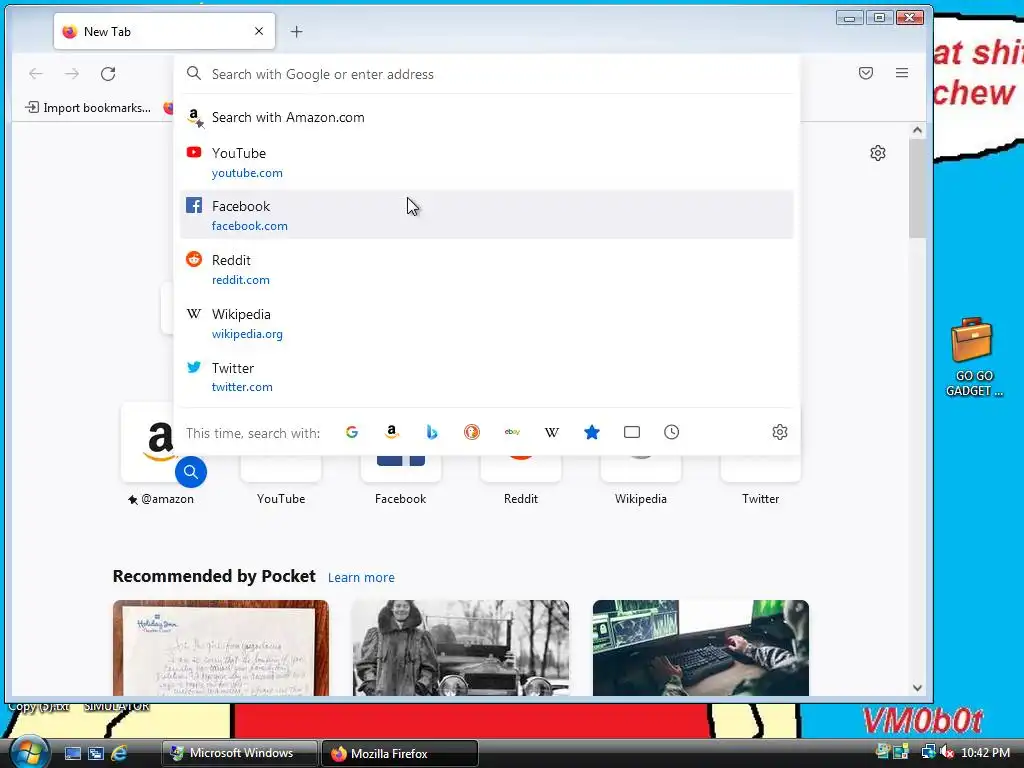Search bookmarks using the star icon
Image resolution: width=1024 pixels, height=768 pixels.
coord(592,432)
